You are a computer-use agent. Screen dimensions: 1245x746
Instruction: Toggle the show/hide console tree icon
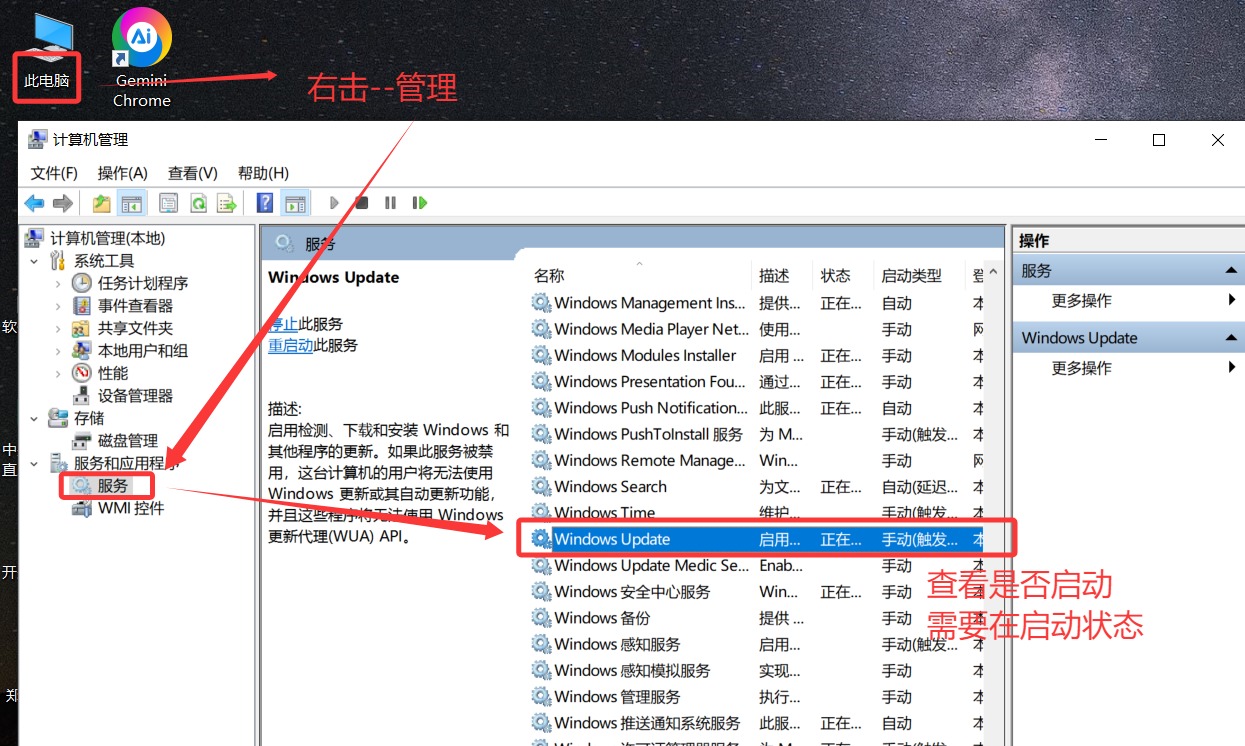[x=131, y=203]
